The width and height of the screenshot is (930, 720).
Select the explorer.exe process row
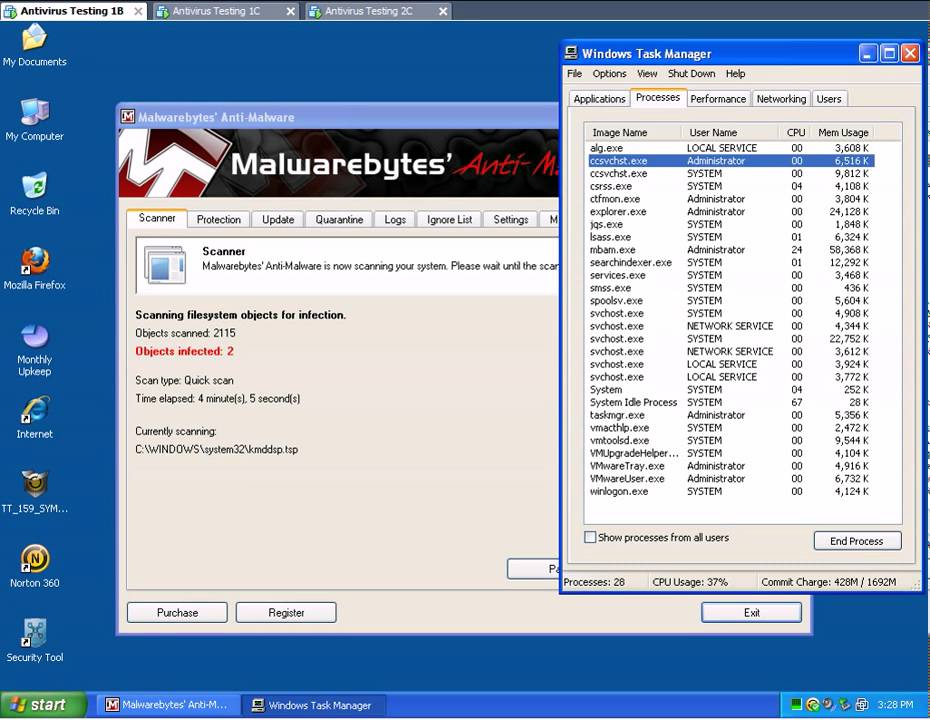[x=731, y=212]
